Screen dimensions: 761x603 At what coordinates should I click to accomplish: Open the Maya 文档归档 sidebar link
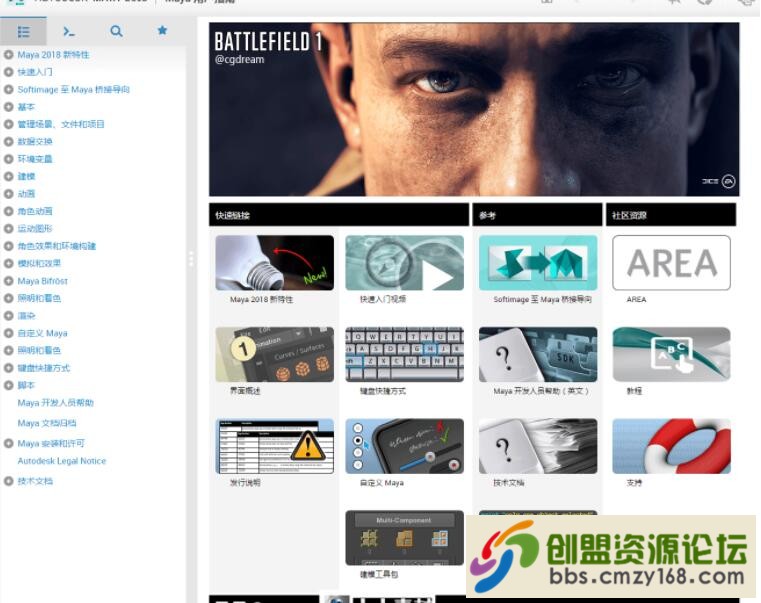[47, 423]
